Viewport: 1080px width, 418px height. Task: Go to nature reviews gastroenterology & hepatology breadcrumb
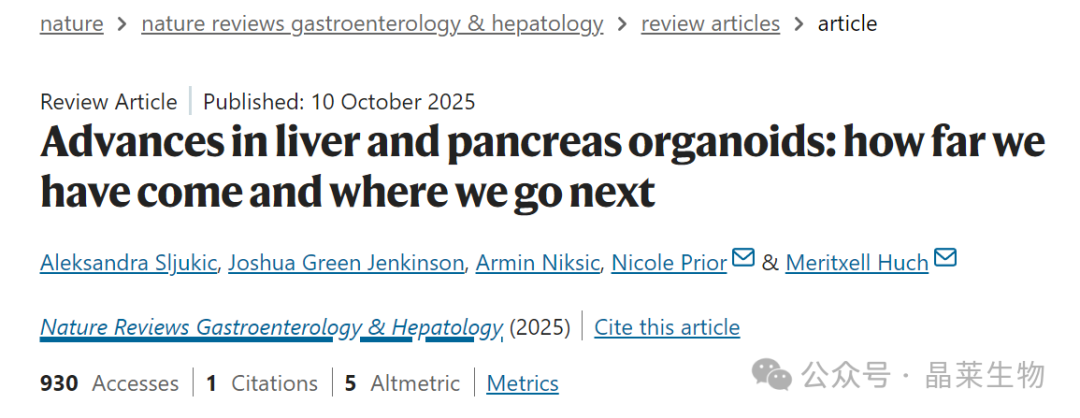coord(372,24)
